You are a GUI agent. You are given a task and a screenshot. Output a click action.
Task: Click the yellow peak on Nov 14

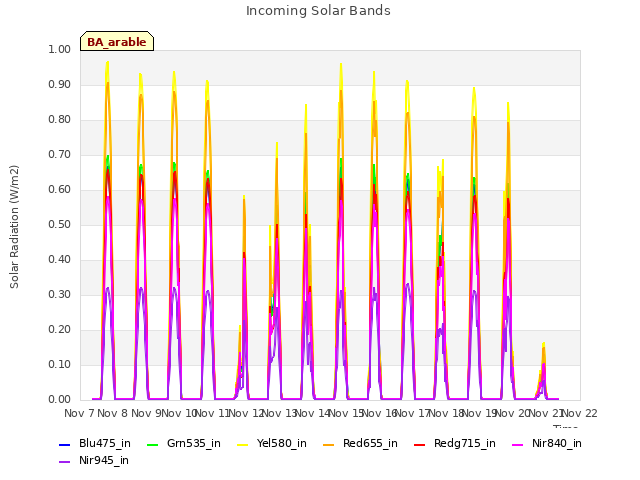[x=341, y=64]
